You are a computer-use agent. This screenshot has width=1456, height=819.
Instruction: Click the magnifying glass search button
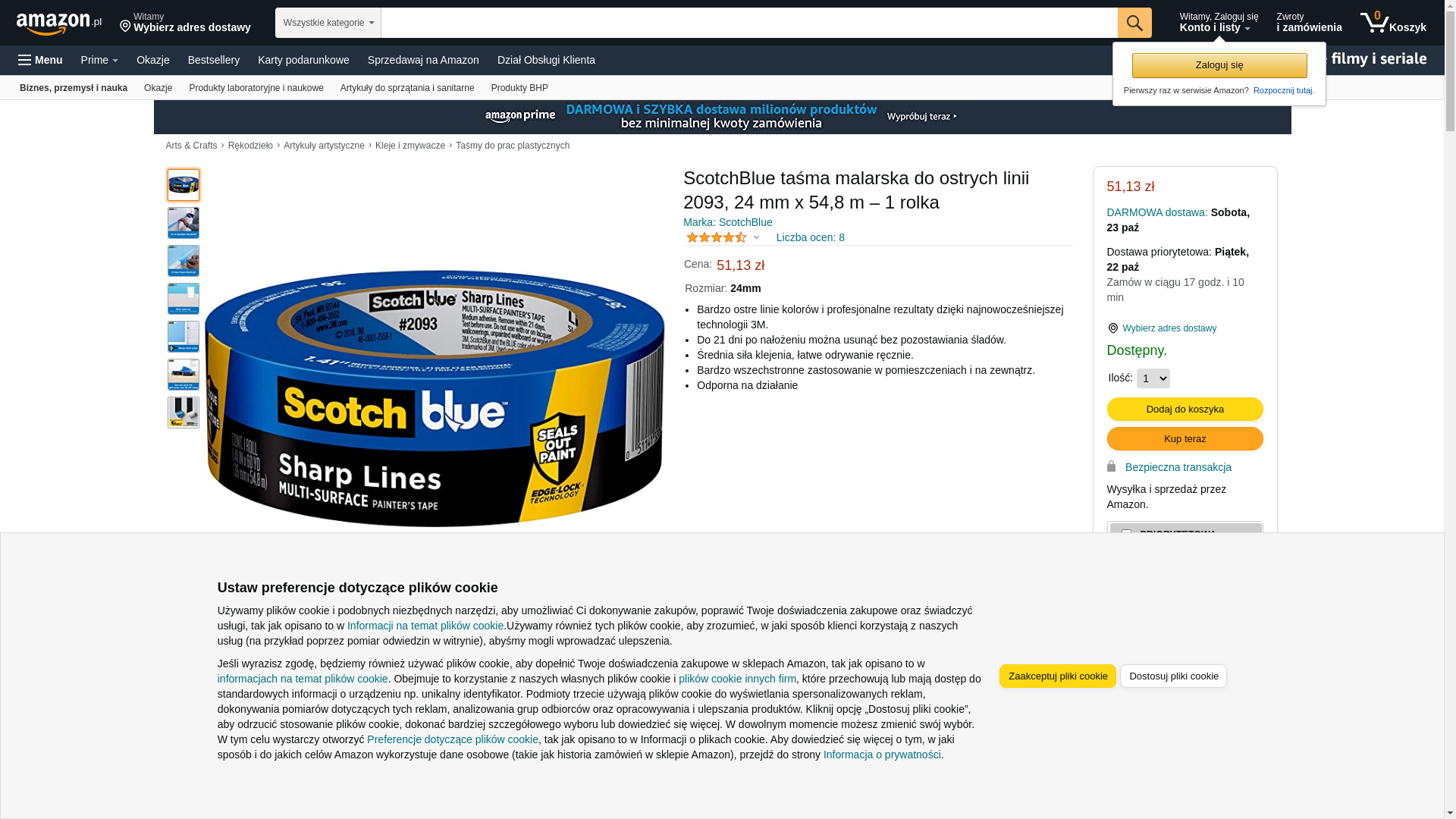1134,23
